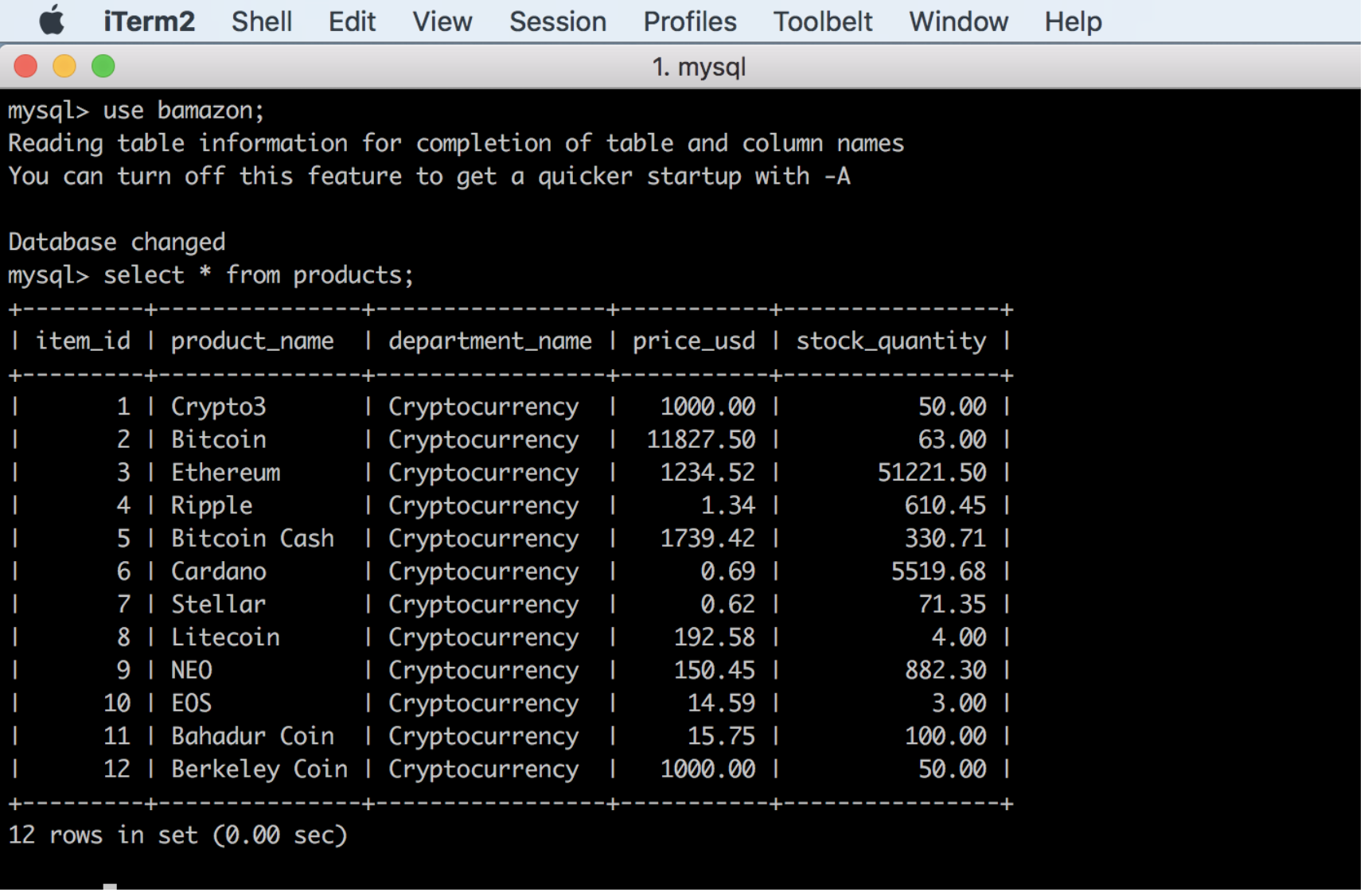This screenshot has width=1364, height=896.
Task: Click the product_name column header
Action: click(252, 341)
